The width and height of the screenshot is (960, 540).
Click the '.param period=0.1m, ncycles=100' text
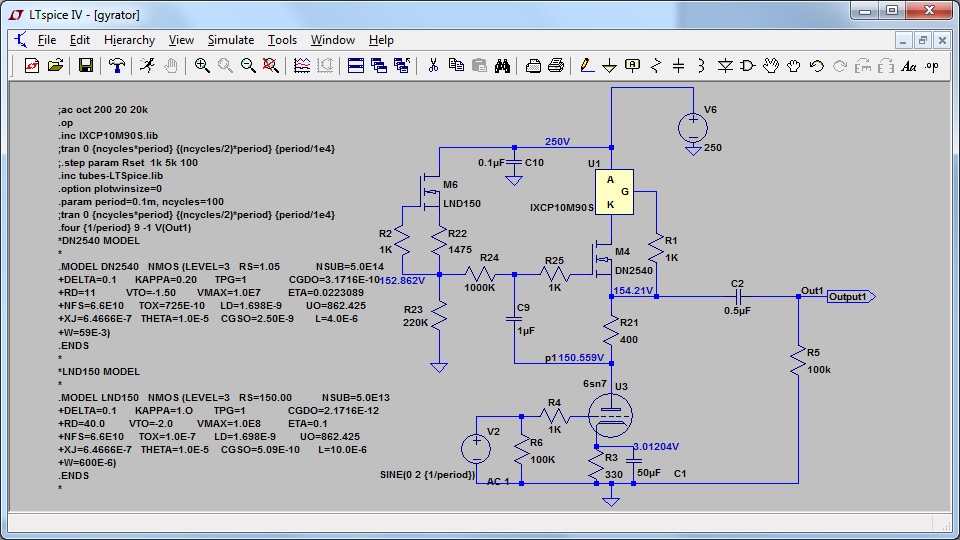click(141, 201)
